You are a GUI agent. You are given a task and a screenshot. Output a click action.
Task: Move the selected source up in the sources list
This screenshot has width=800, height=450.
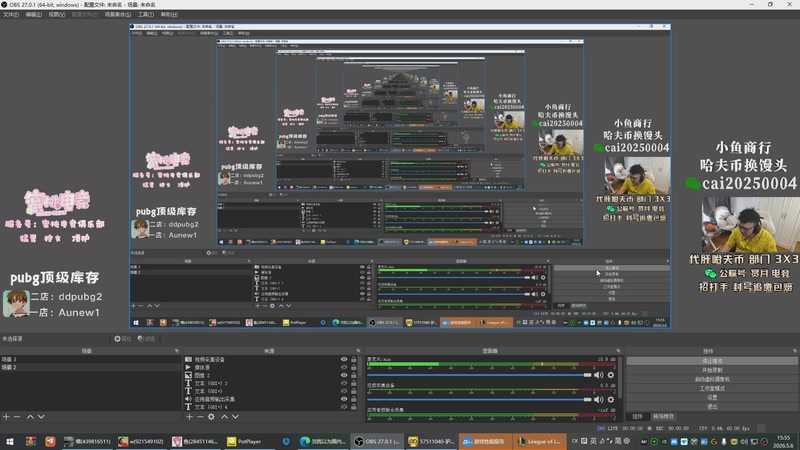click(x=224, y=417)
